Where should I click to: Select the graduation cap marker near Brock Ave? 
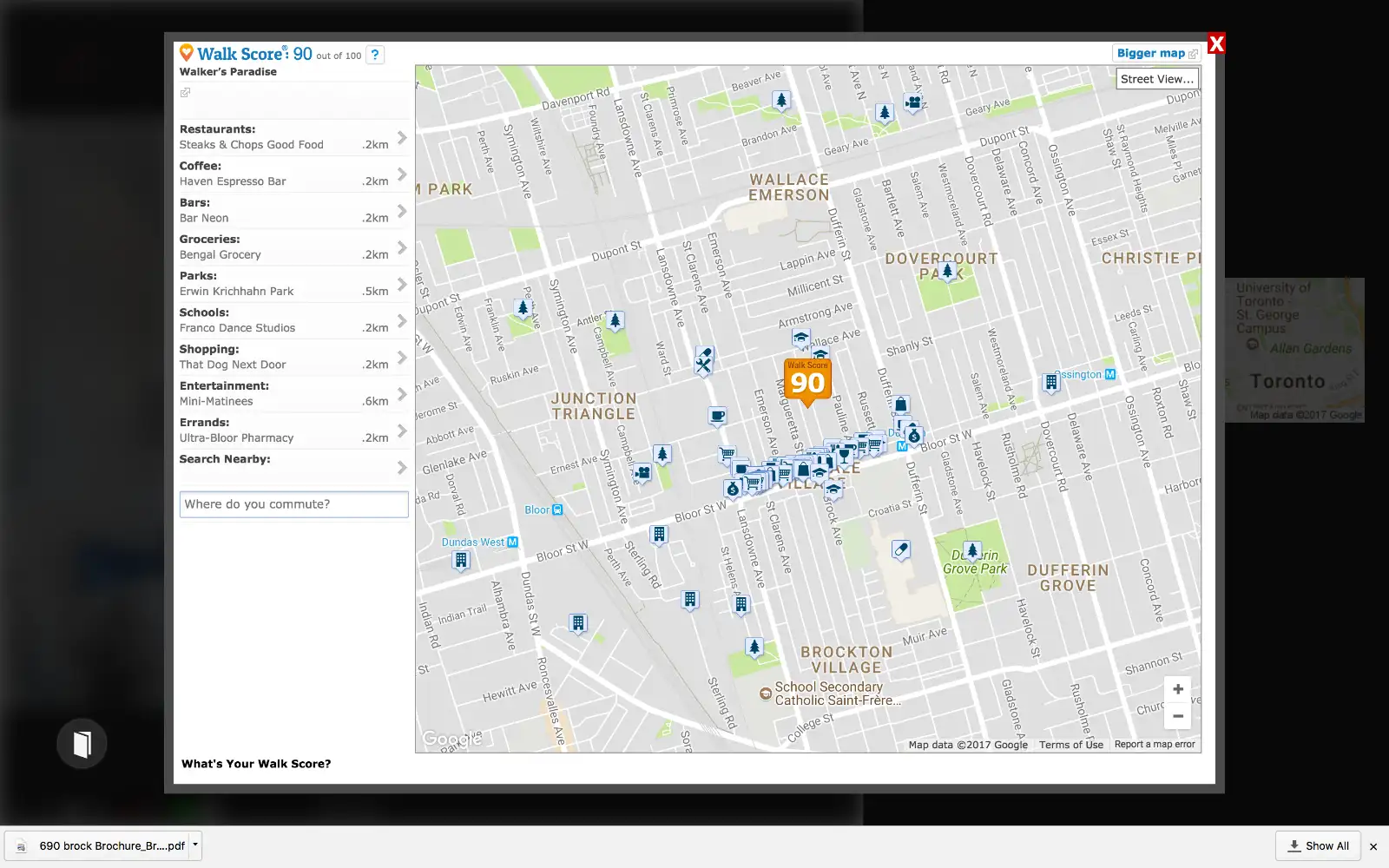tap(833, 490)
